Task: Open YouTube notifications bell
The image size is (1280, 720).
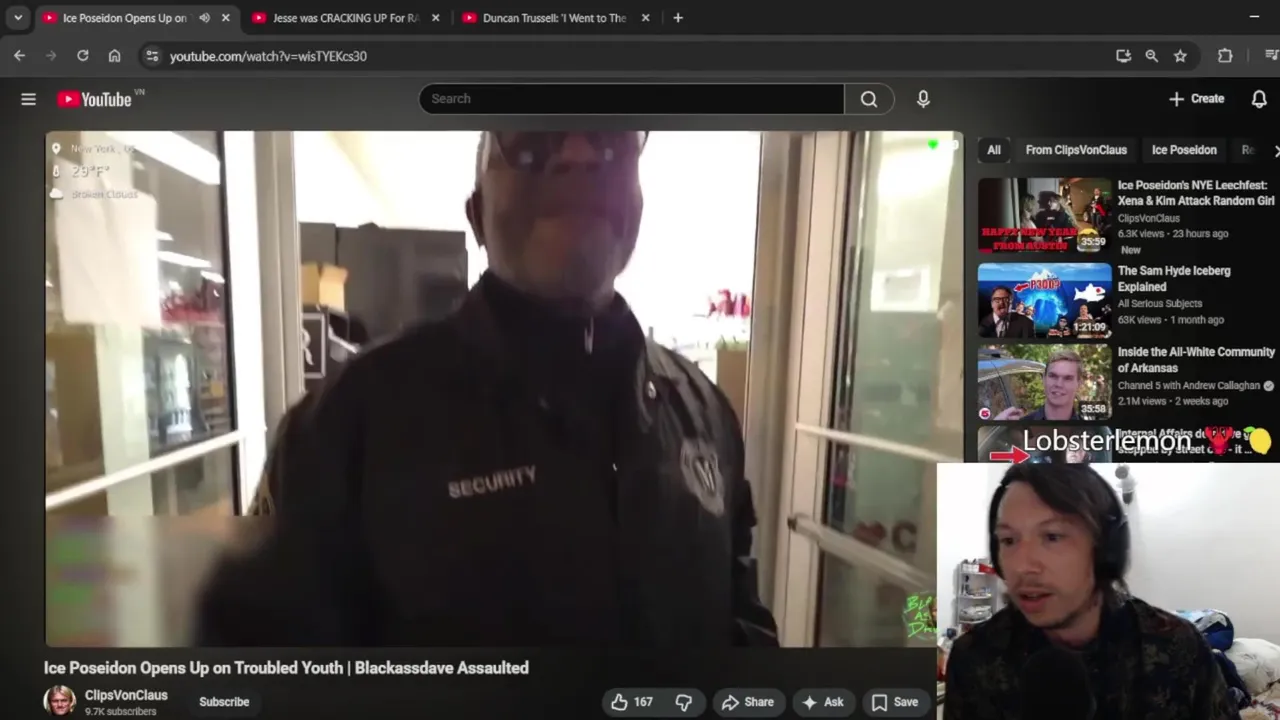Action: point(1259,98)
